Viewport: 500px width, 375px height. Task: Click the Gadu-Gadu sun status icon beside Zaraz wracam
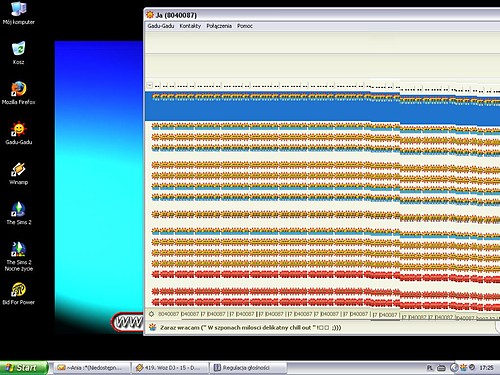pos(153,327)
